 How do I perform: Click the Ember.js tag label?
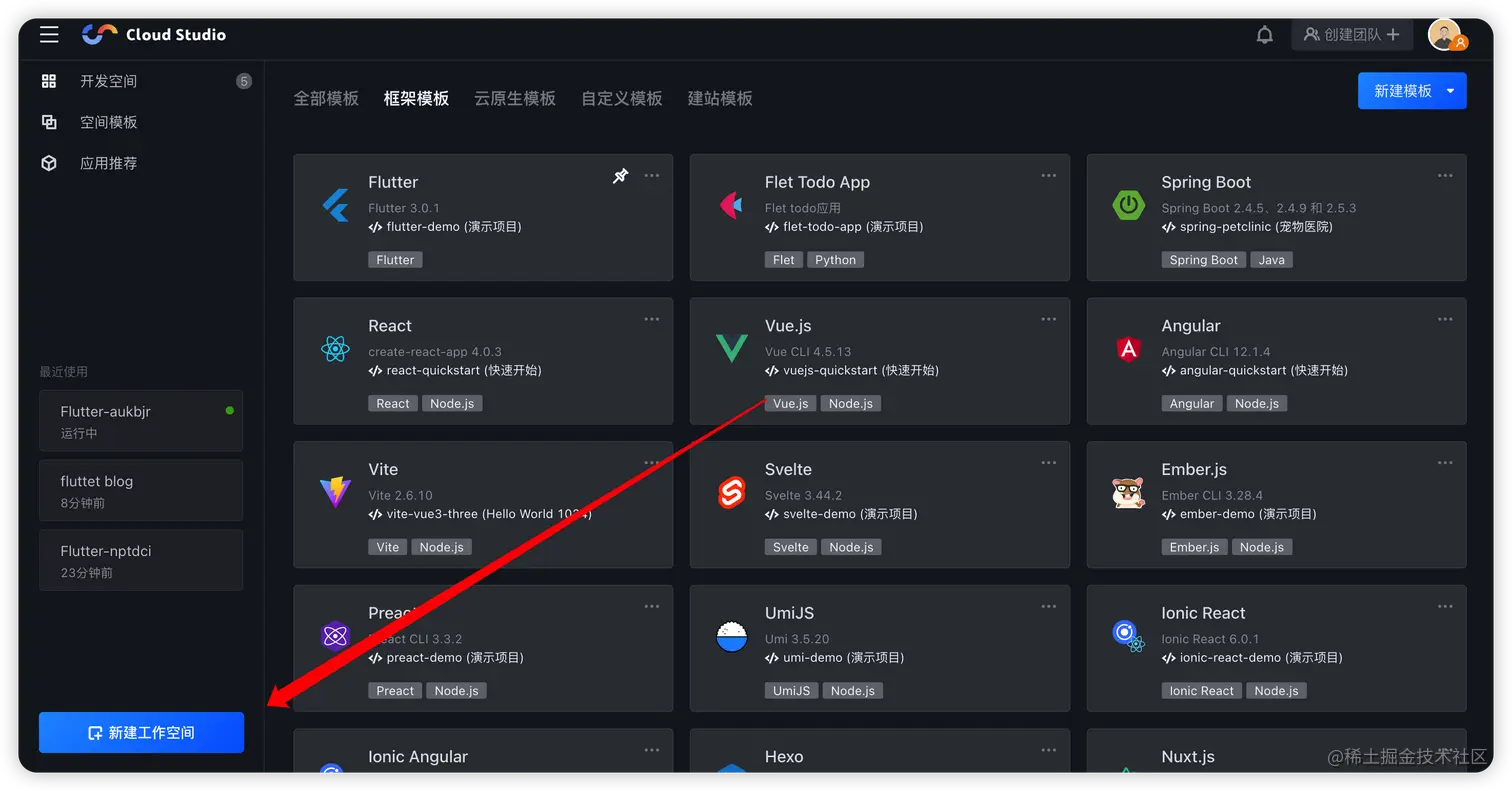[x=1195, y=547]
